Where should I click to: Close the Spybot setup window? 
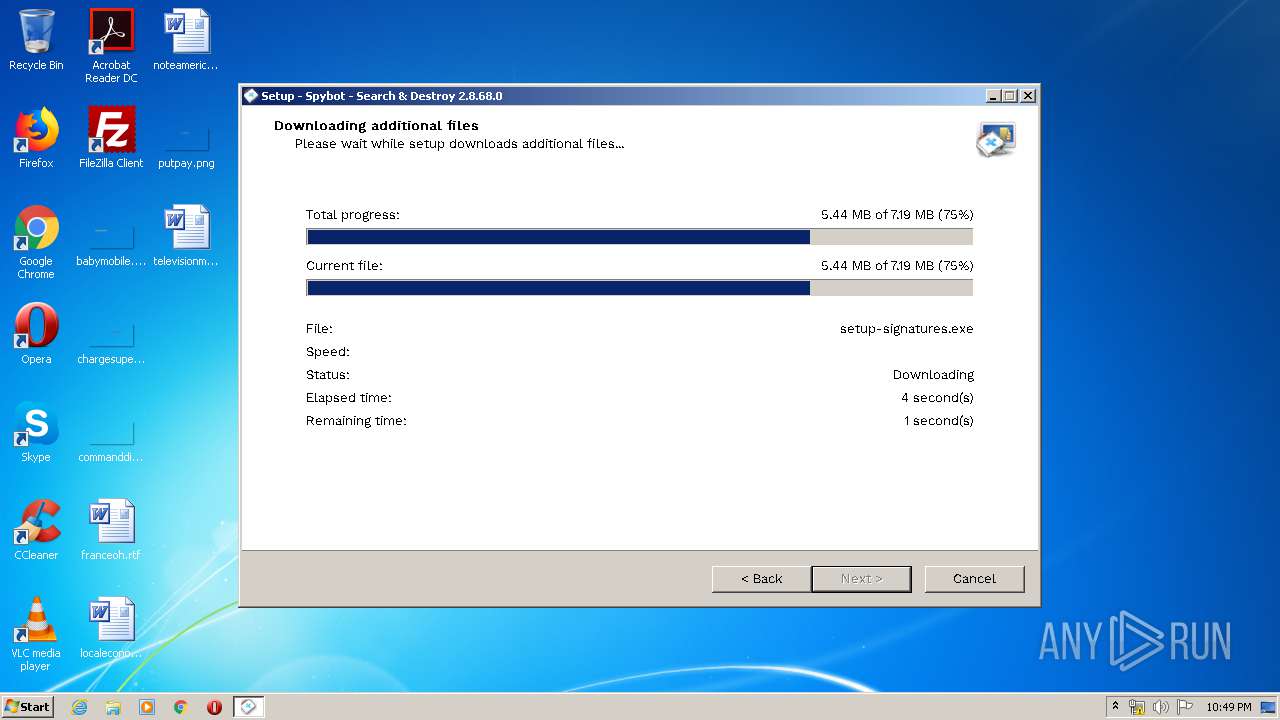[x=1028, y=96]
